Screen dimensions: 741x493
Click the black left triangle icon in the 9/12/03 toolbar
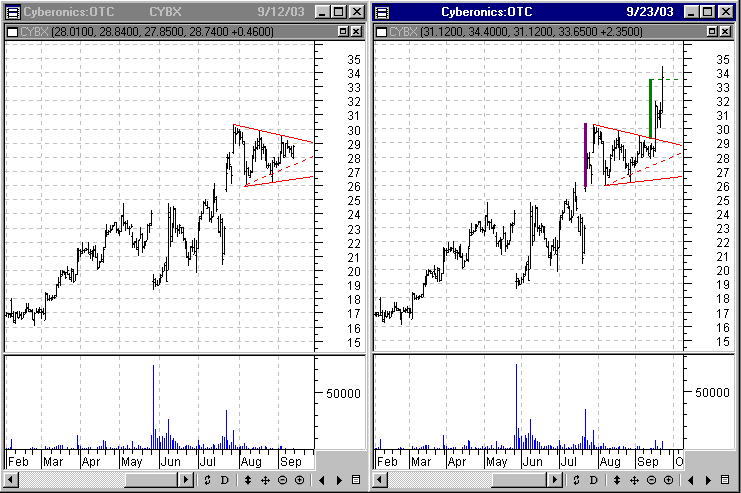pos(322,480)
